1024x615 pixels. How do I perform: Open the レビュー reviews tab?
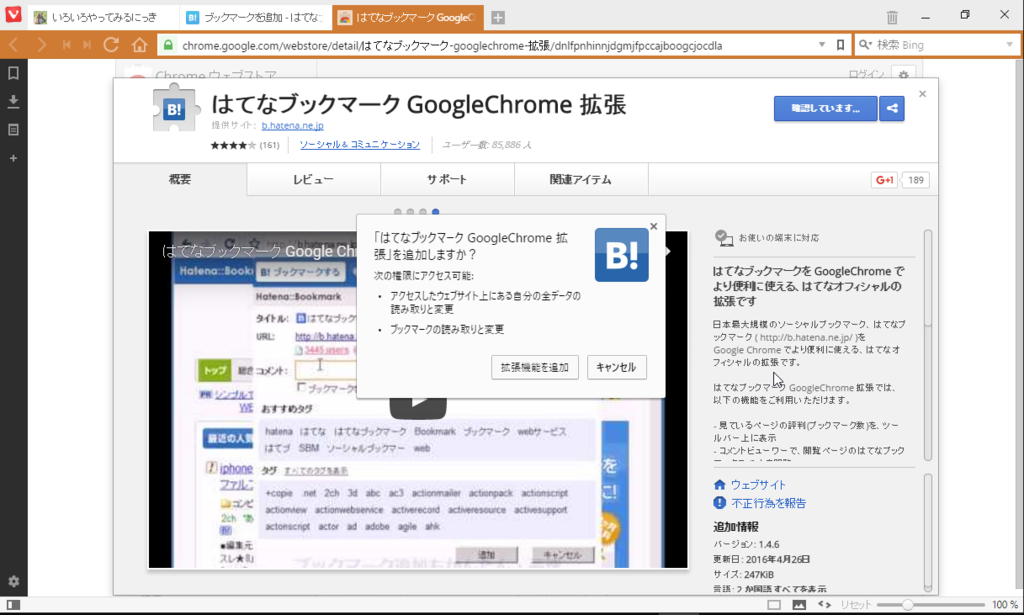[x=313, y=180]
